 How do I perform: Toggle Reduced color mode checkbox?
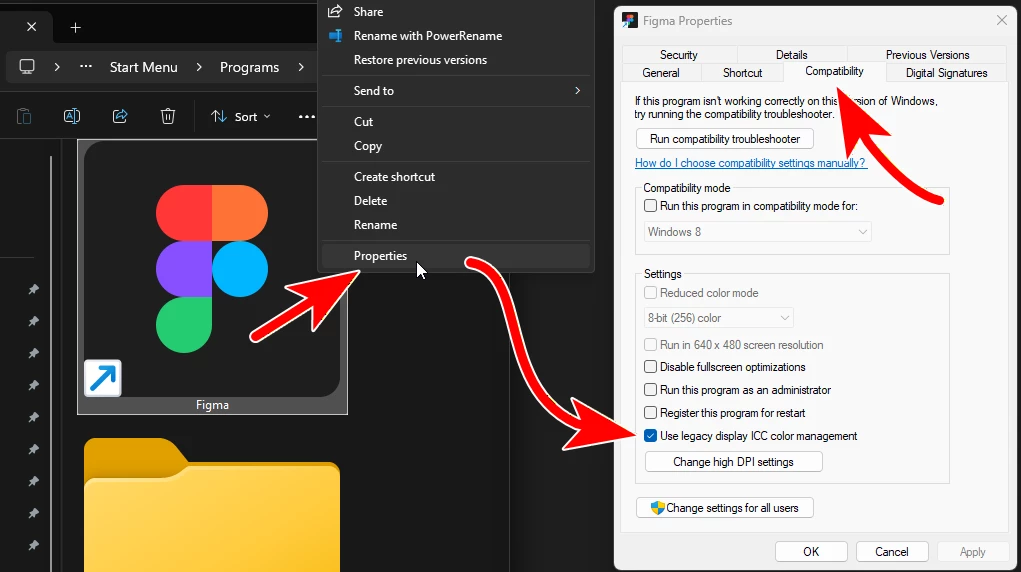(650, 293)
